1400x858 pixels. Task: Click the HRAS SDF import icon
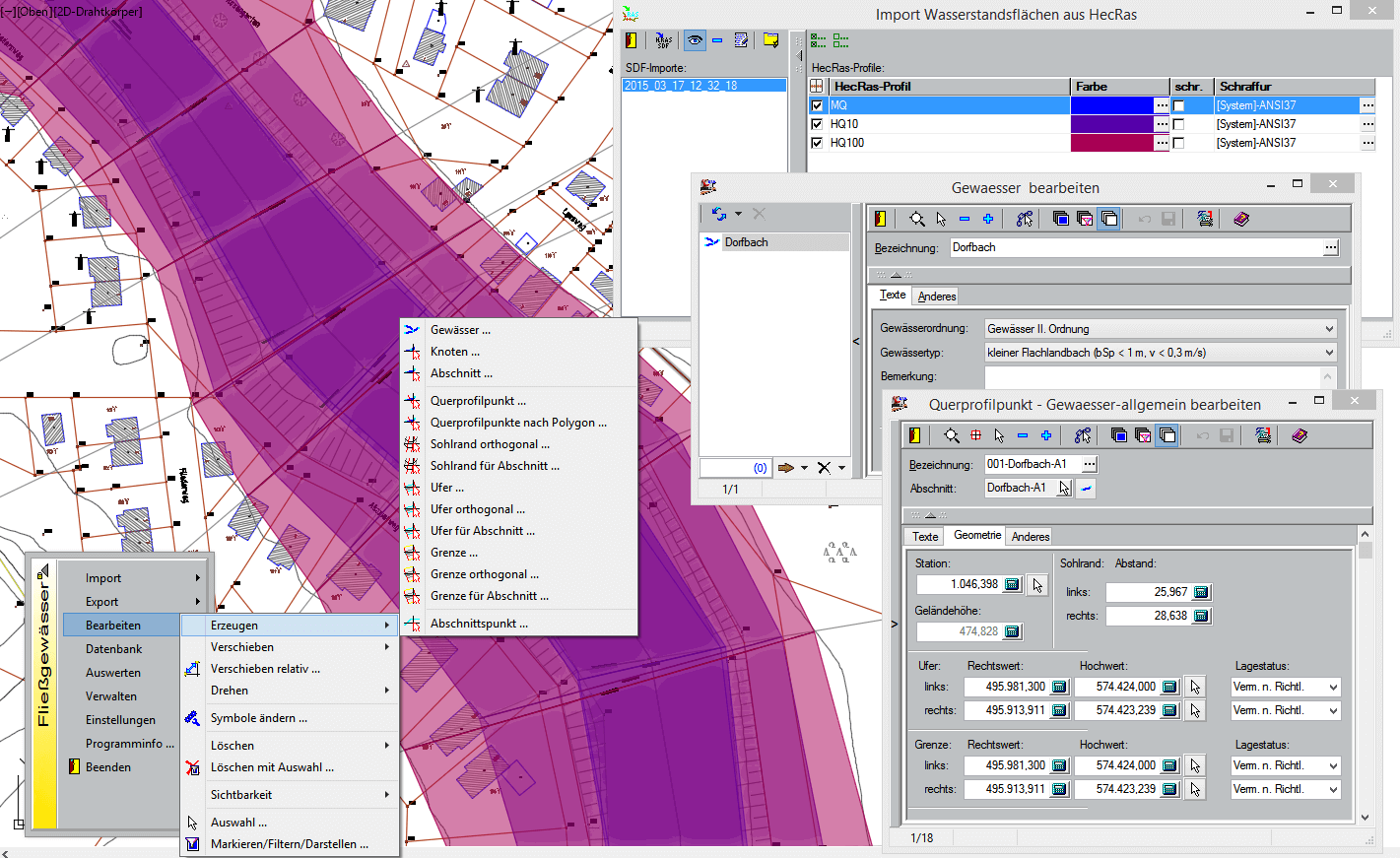[663, 40]
